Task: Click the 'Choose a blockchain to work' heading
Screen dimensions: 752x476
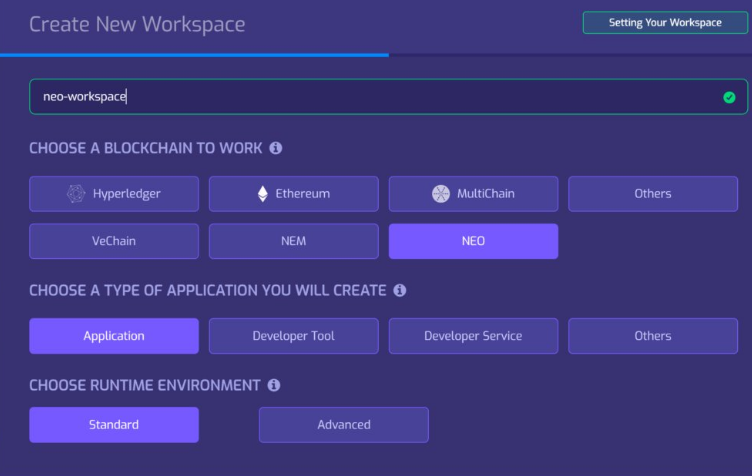Action: [146, 148]
